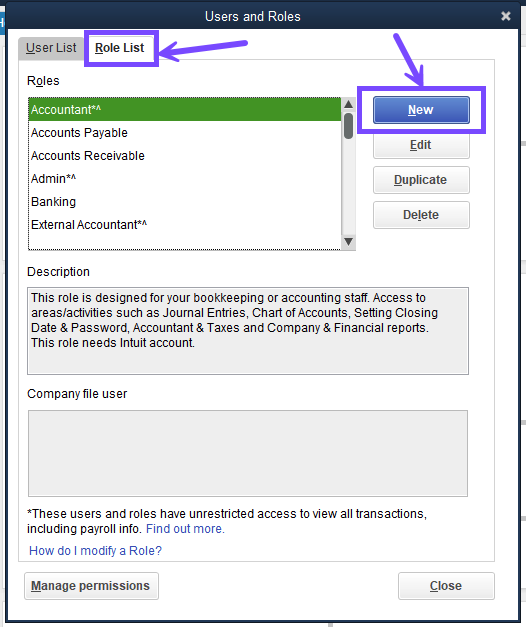The image size is (526, 627).
Task: Switch to the User List tab
Action: click(x=51, y=48)
